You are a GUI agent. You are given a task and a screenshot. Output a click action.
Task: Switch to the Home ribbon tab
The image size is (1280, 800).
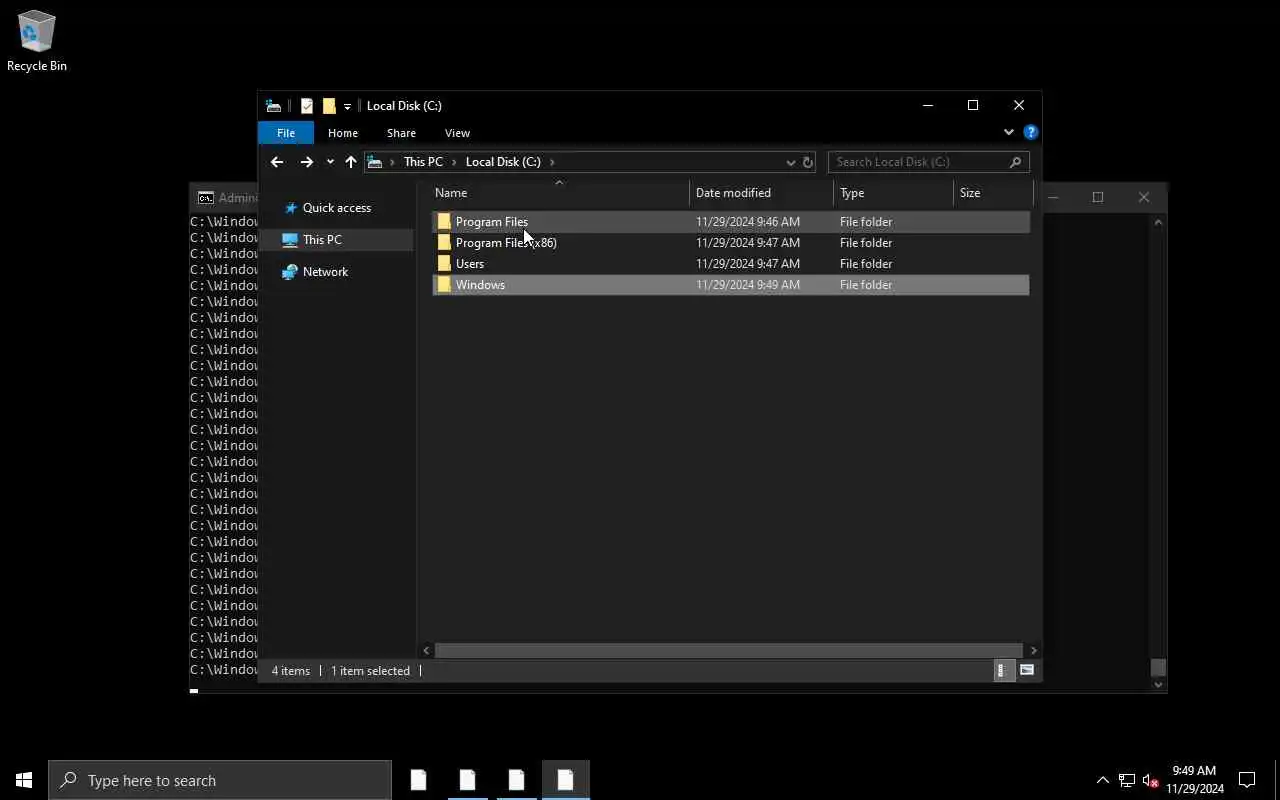[343, 133]
